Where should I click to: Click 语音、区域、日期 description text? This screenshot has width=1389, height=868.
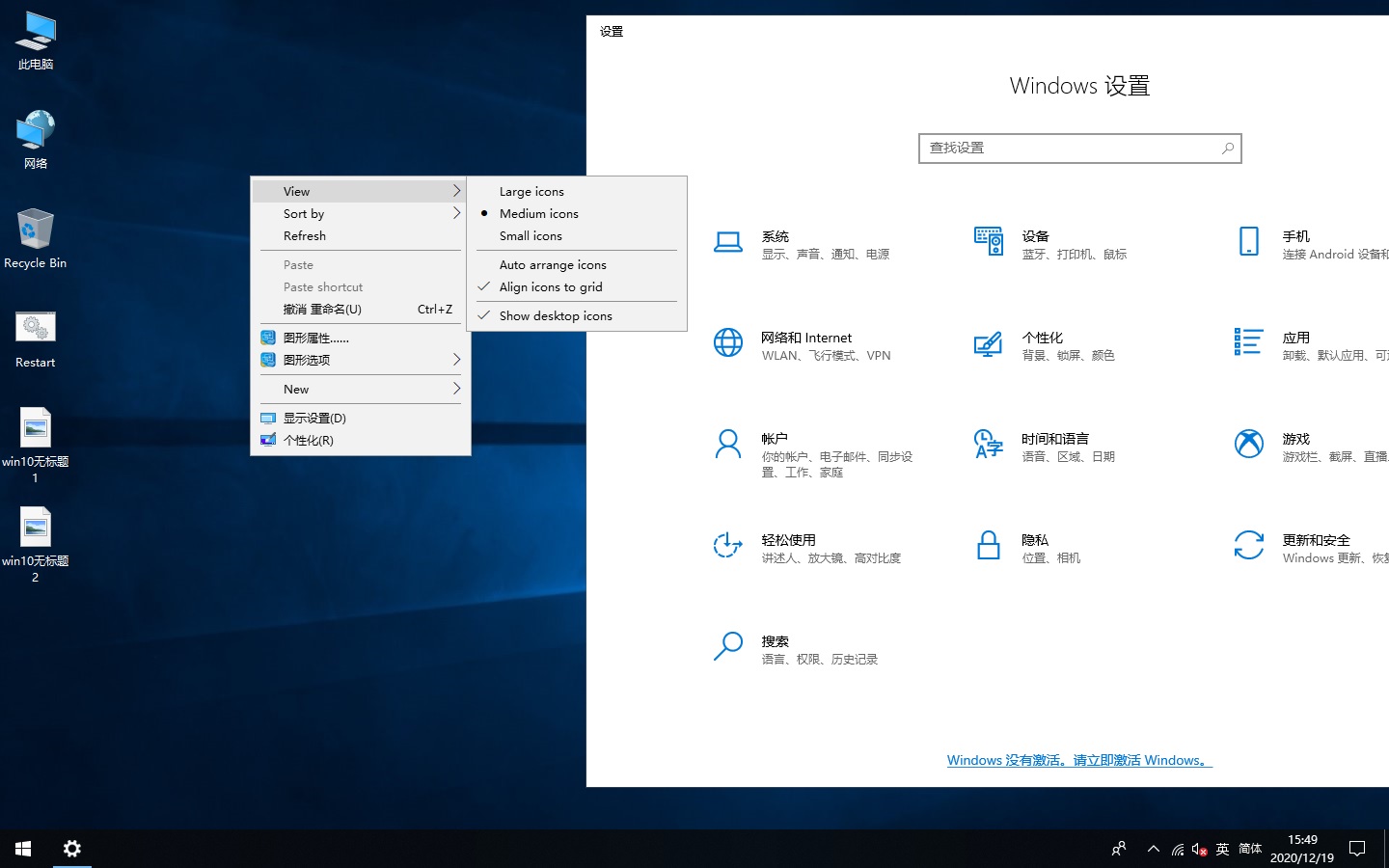pyautogui.click(x=1068, y=457)
